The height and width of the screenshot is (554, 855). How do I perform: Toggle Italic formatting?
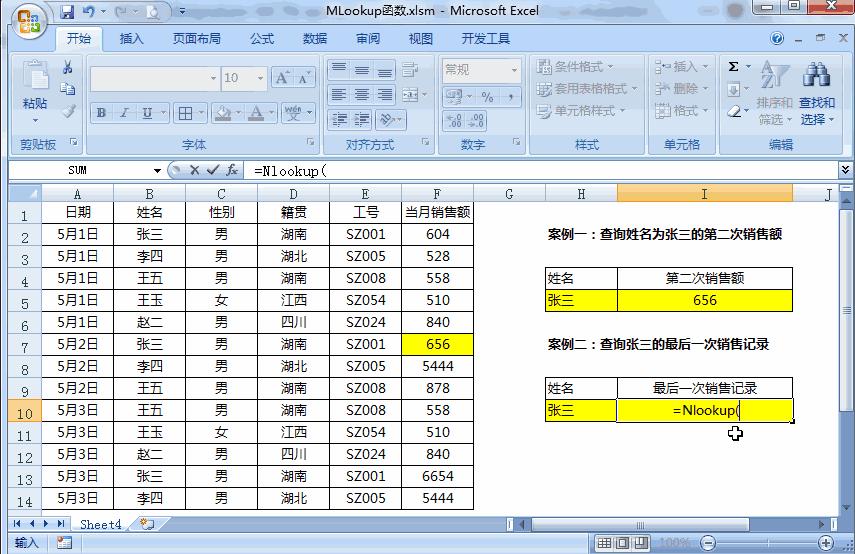[x=124, y=113]
